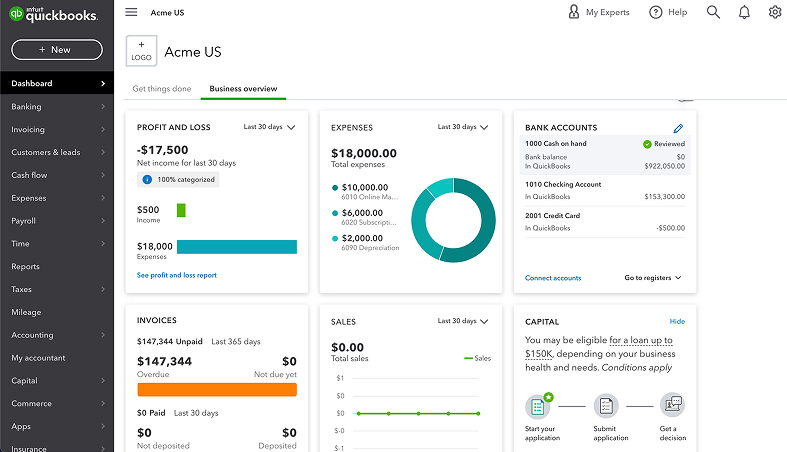
Task: Click the $147,344 Overdue amount
Action: (164, 361)
